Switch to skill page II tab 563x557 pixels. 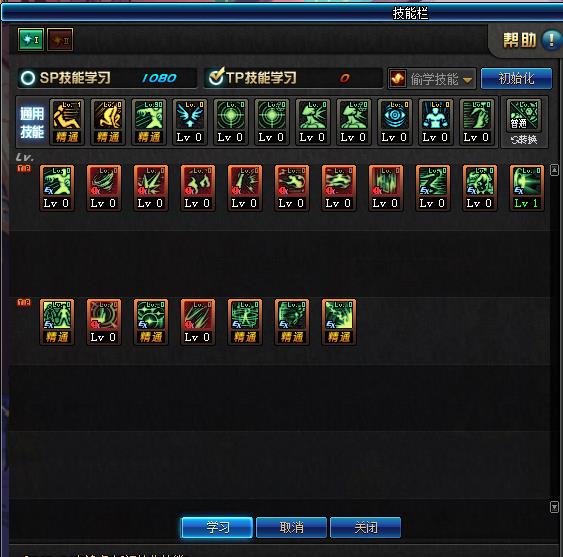pos(60,40)
